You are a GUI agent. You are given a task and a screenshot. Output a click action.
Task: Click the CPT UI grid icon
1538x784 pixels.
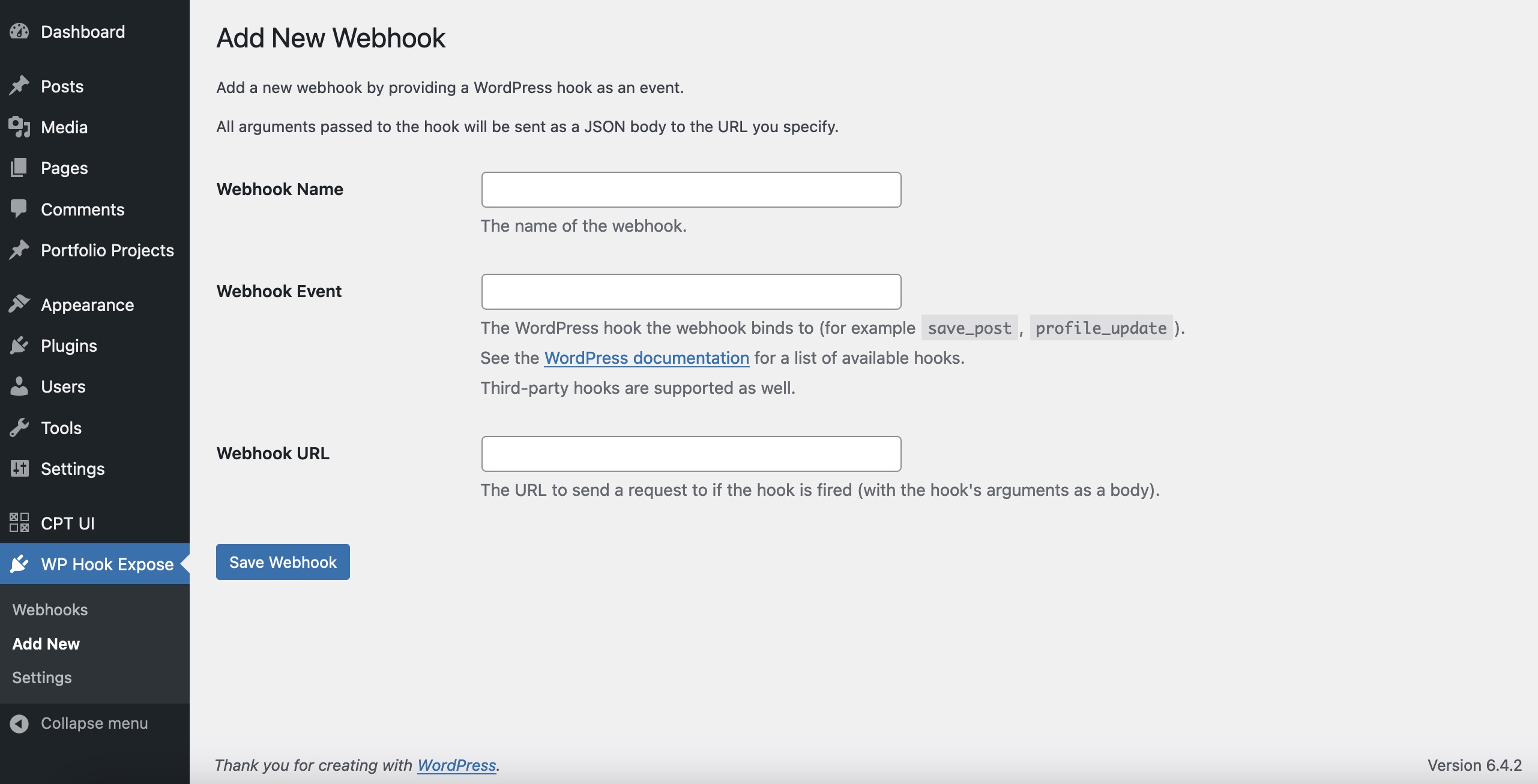19,523
